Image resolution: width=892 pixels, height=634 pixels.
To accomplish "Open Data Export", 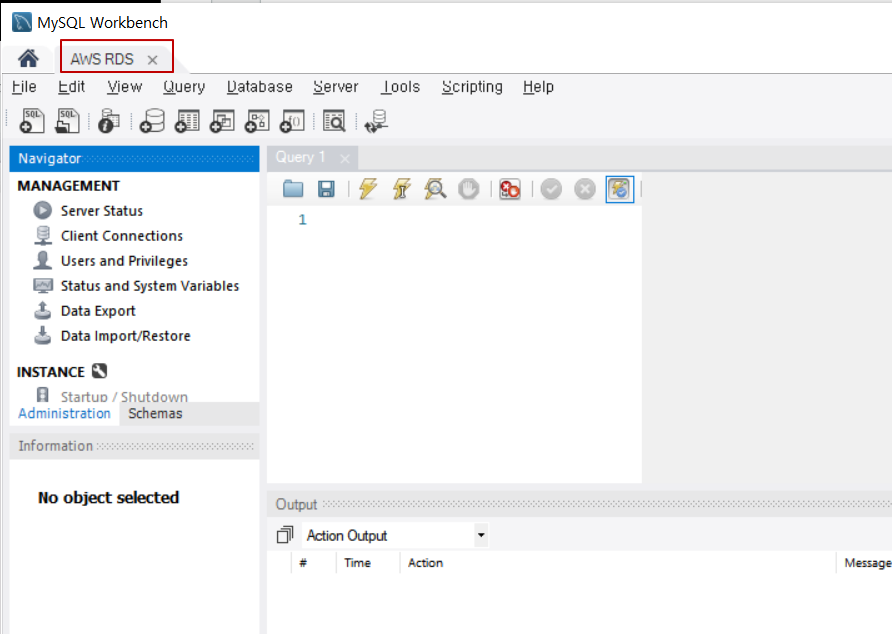I will coord(98,311).
